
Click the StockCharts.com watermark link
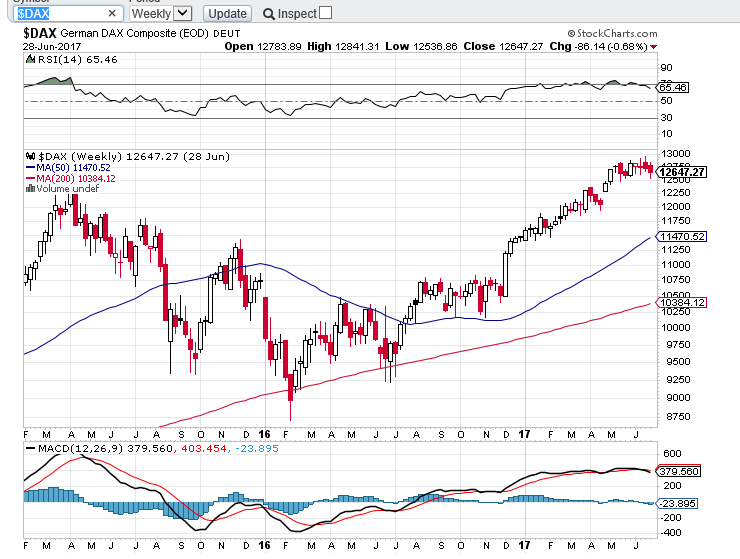[612, 34]
